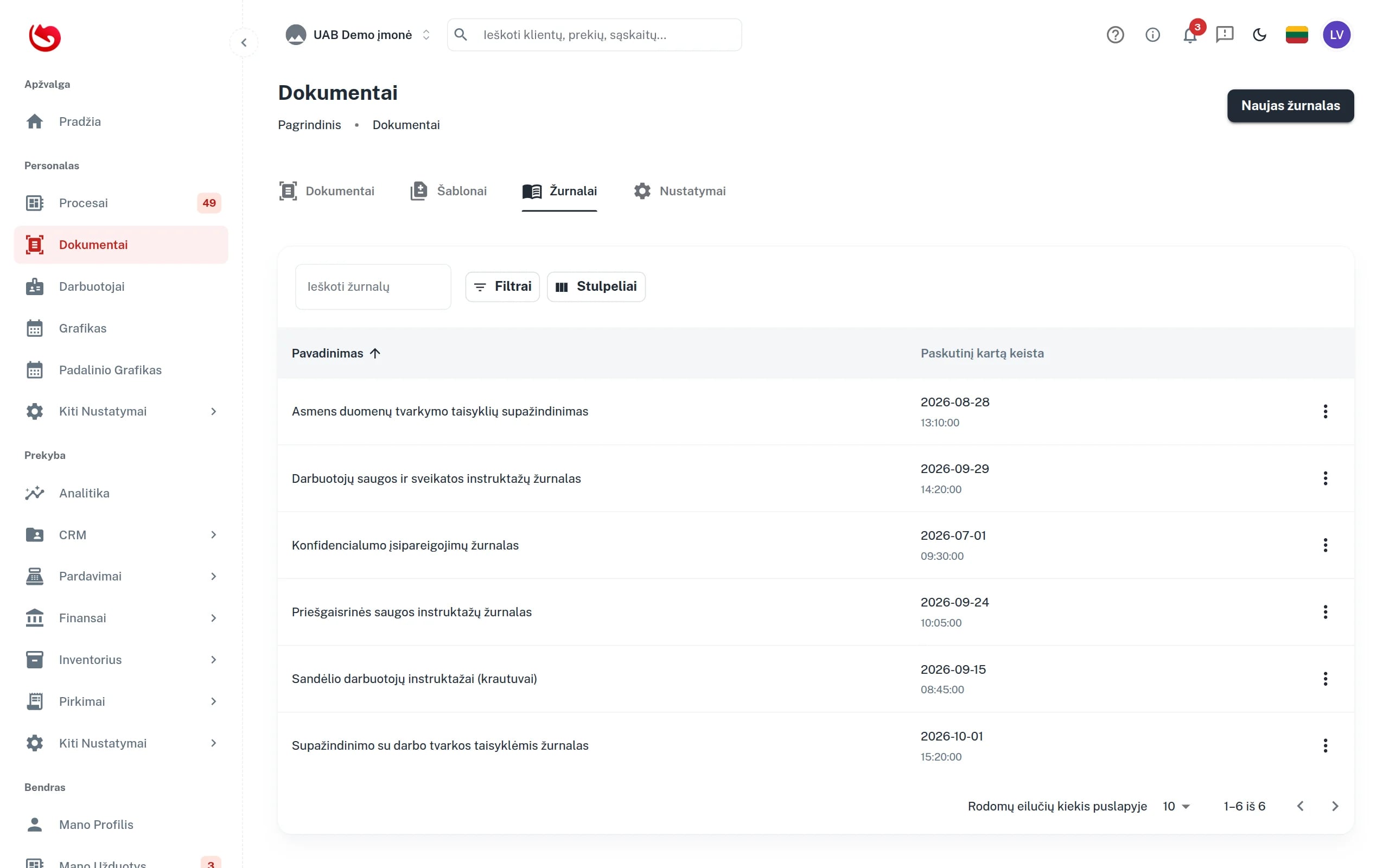
Task: Click Naujas žurnalas button
Action: (x=1290, y=106)
